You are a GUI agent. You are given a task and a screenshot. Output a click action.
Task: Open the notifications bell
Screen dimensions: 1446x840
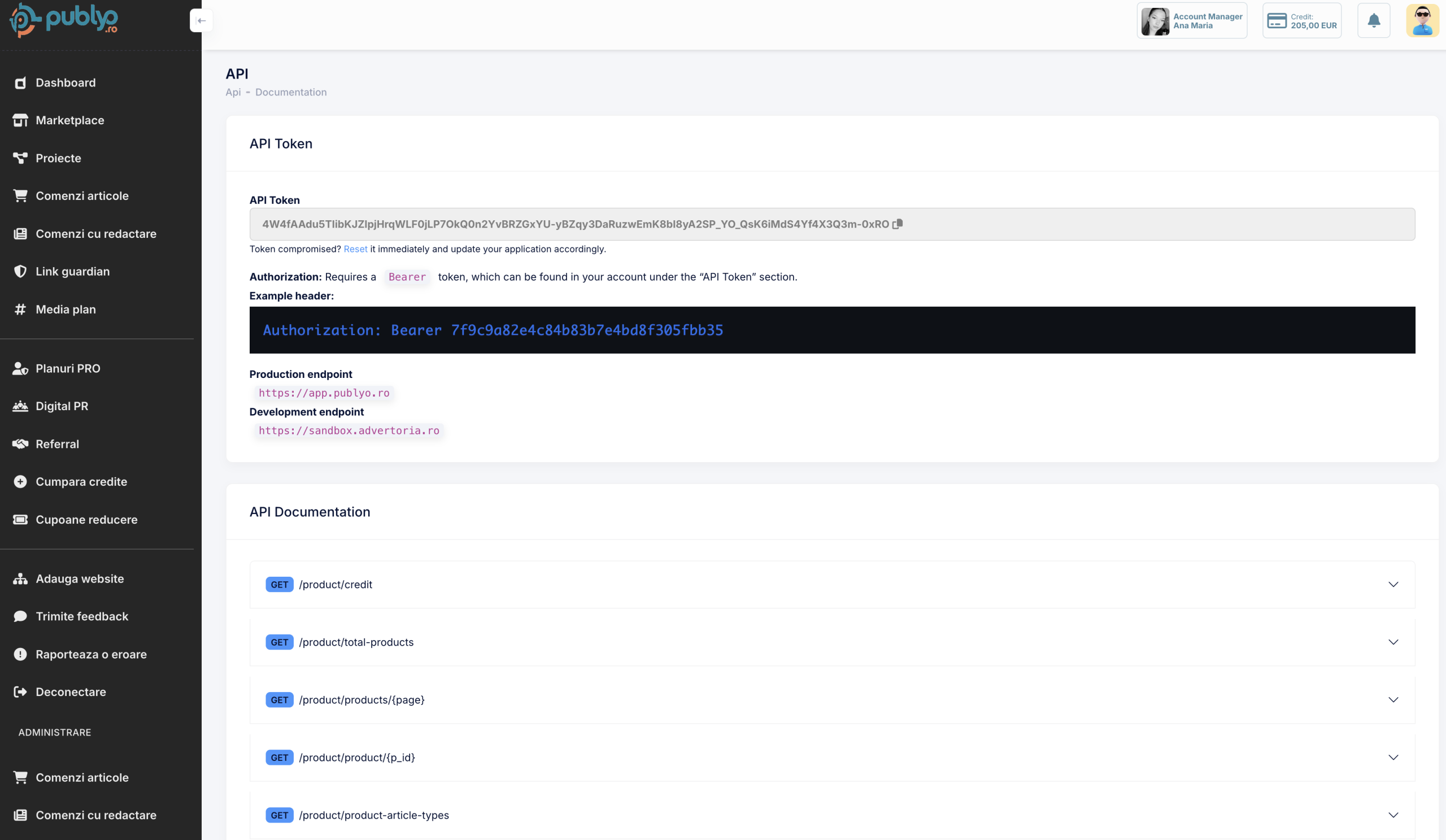1373,21
